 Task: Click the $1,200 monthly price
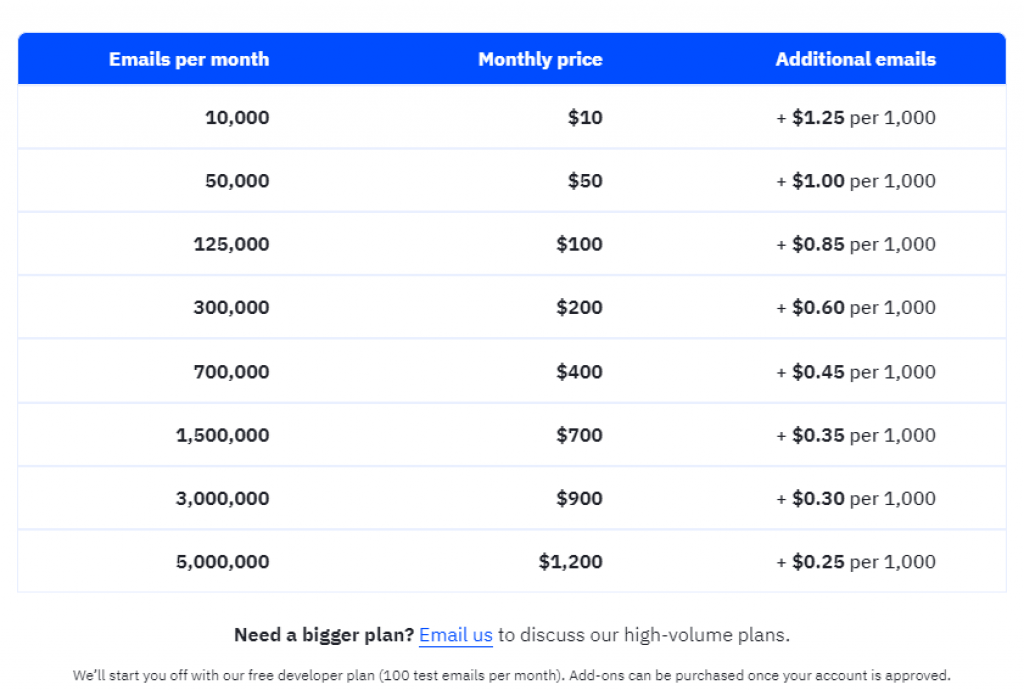click(570, 562)
